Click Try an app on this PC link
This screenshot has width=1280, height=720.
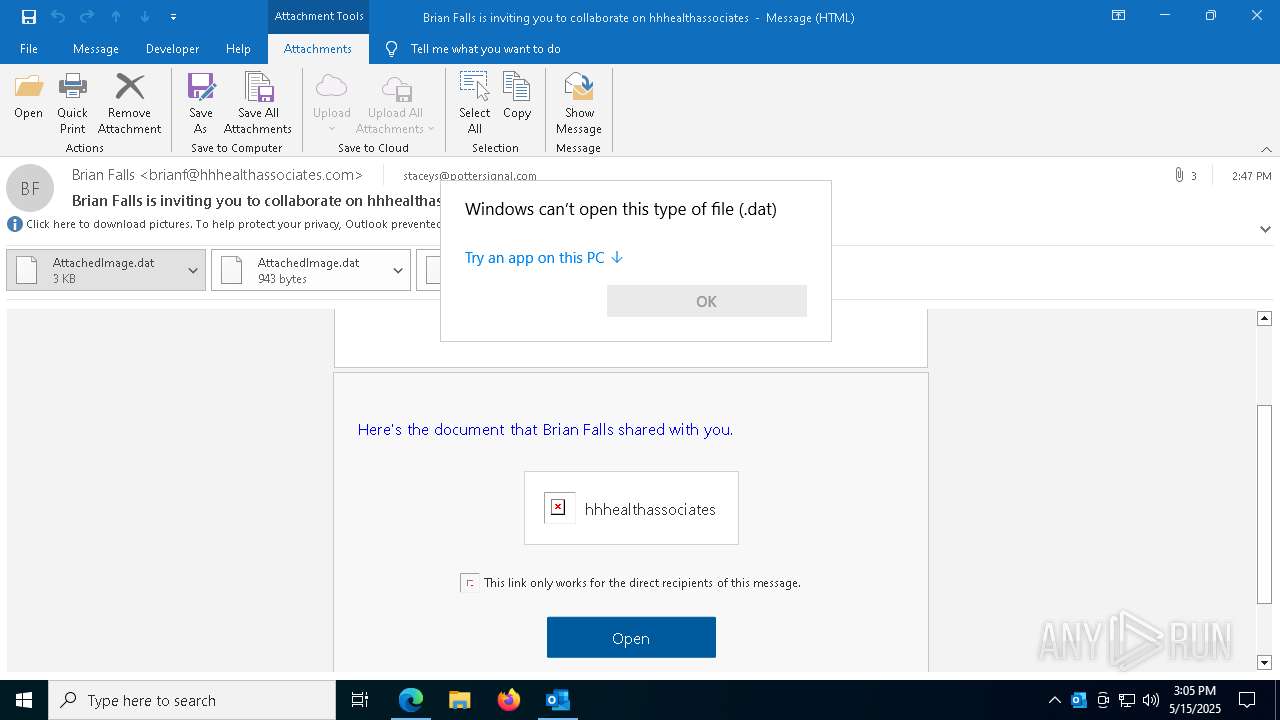tap(544, 258)
